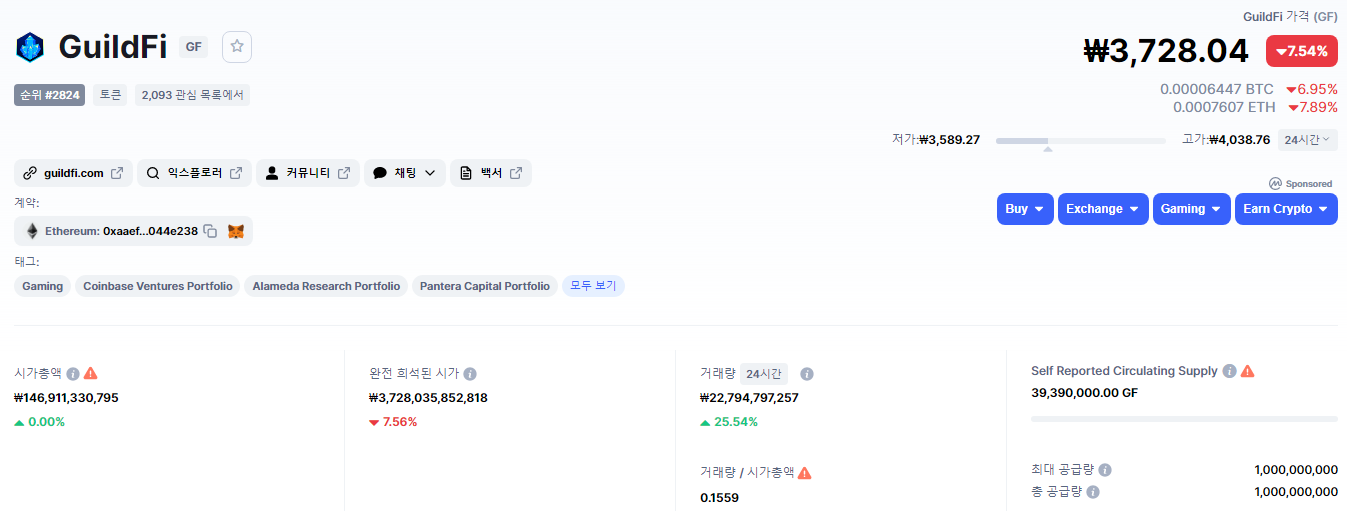Click the volume value ₩22,794,797,257
1347x519 pixels.
[749, 397]
